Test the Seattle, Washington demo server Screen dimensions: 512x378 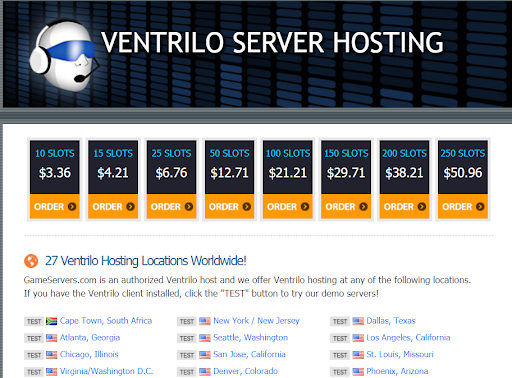coord(187,338)
